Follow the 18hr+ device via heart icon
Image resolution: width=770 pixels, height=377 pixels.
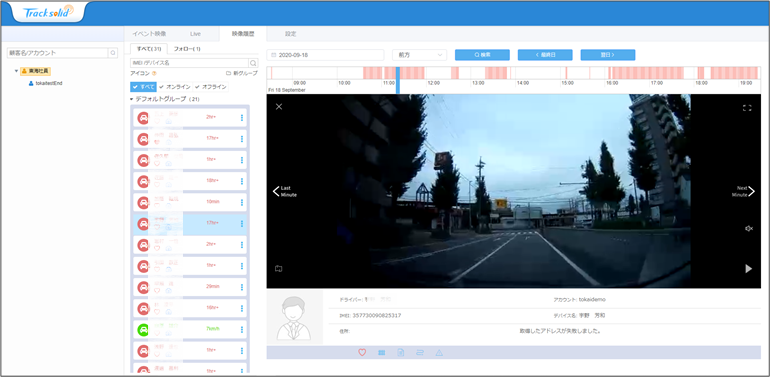pyautogui.click(x=157, y=185)
